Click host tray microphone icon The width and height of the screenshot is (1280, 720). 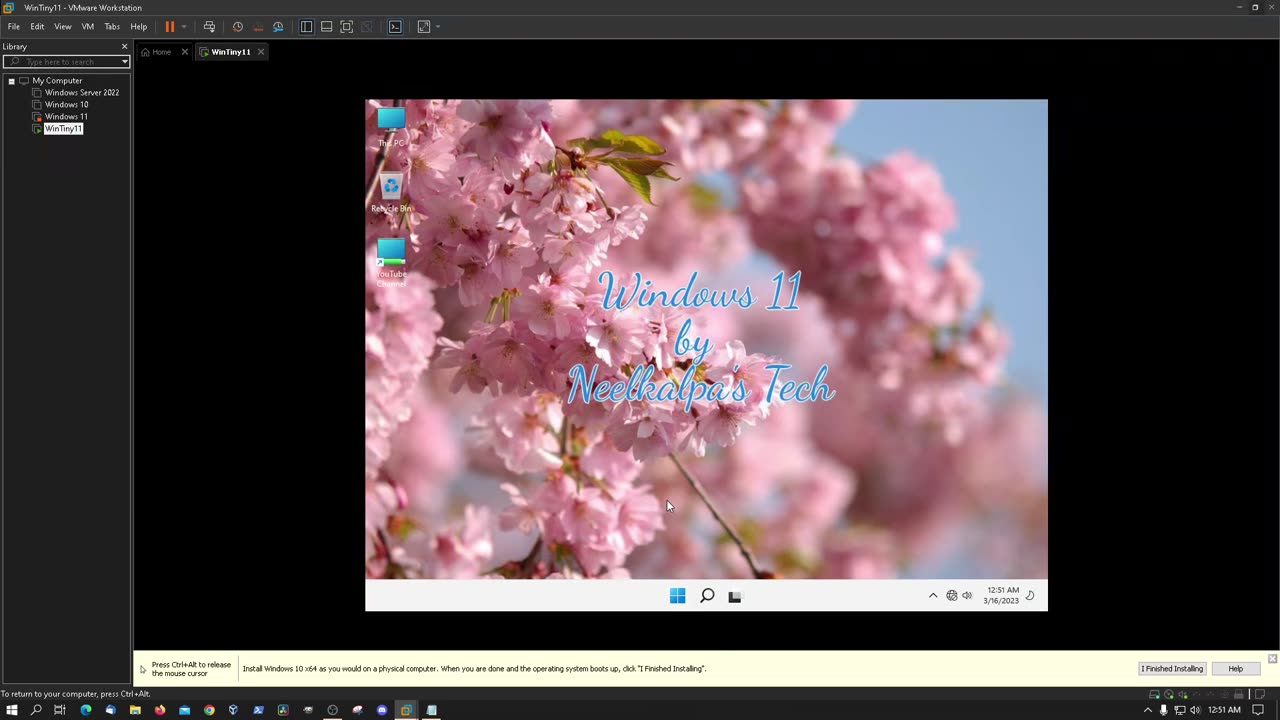tap(1164, 710)
